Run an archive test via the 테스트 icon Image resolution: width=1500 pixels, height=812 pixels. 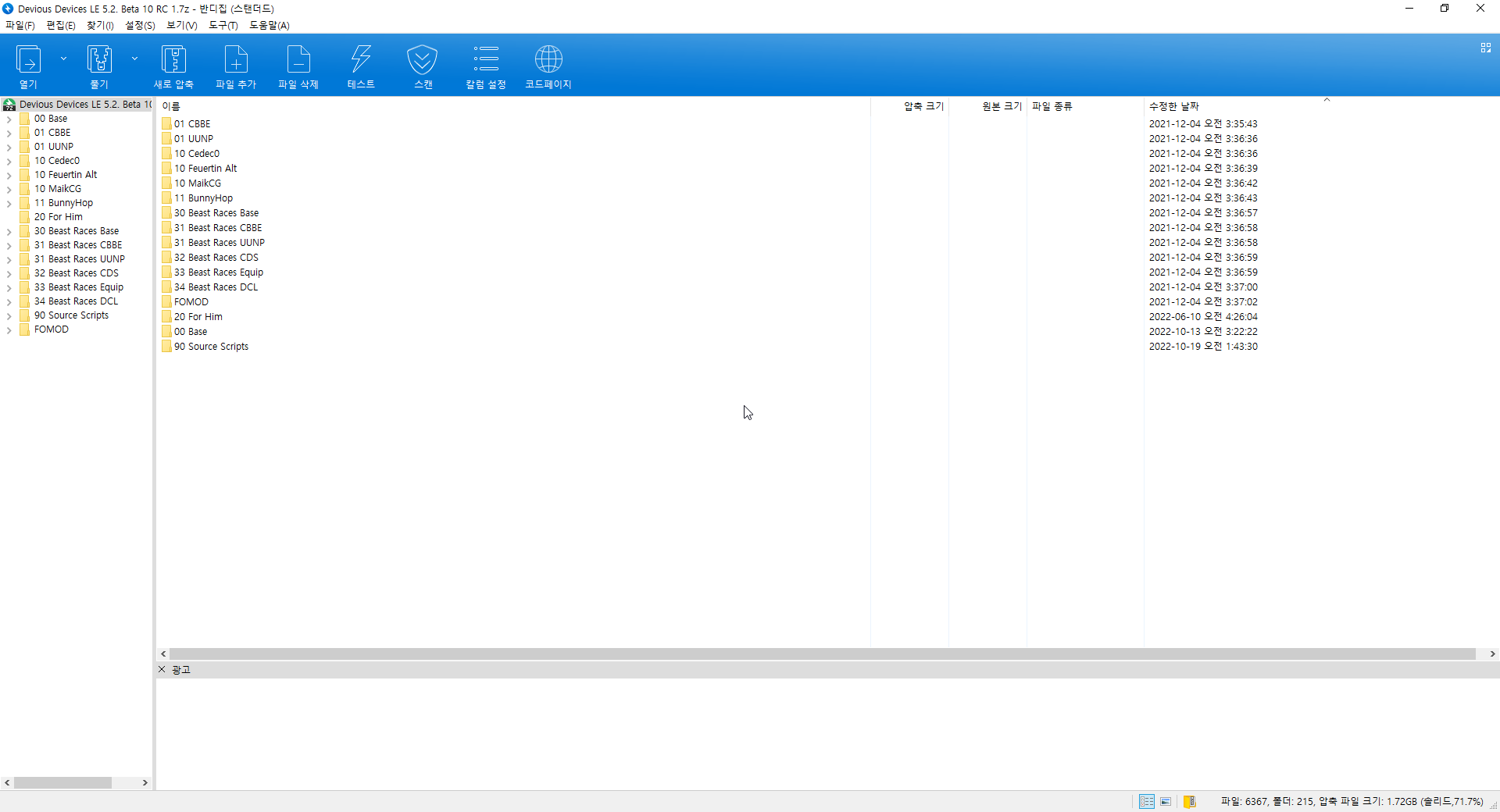click(360, 66)
